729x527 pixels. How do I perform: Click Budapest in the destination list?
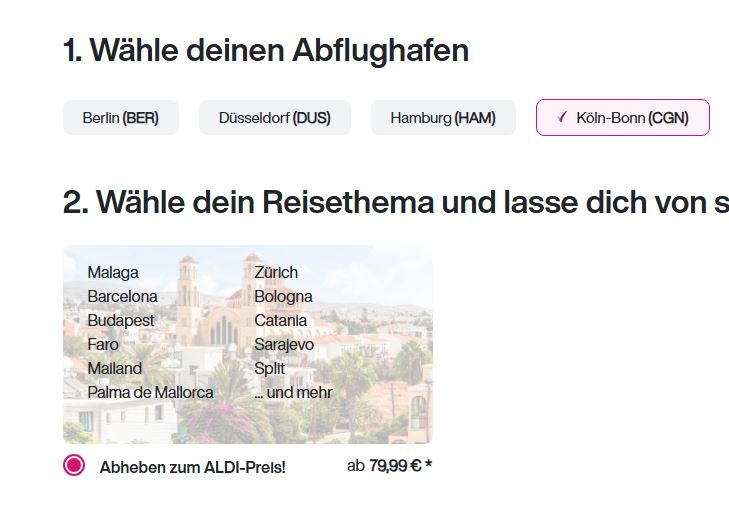tap(121, 321)
